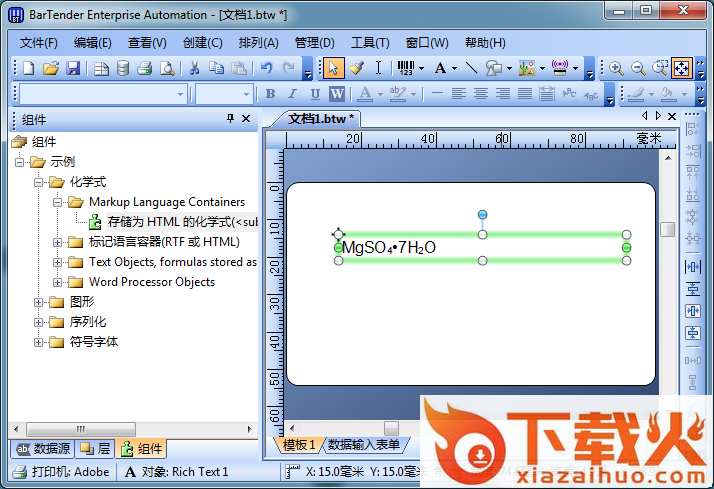Switch to the 数据源 tab

44,449
